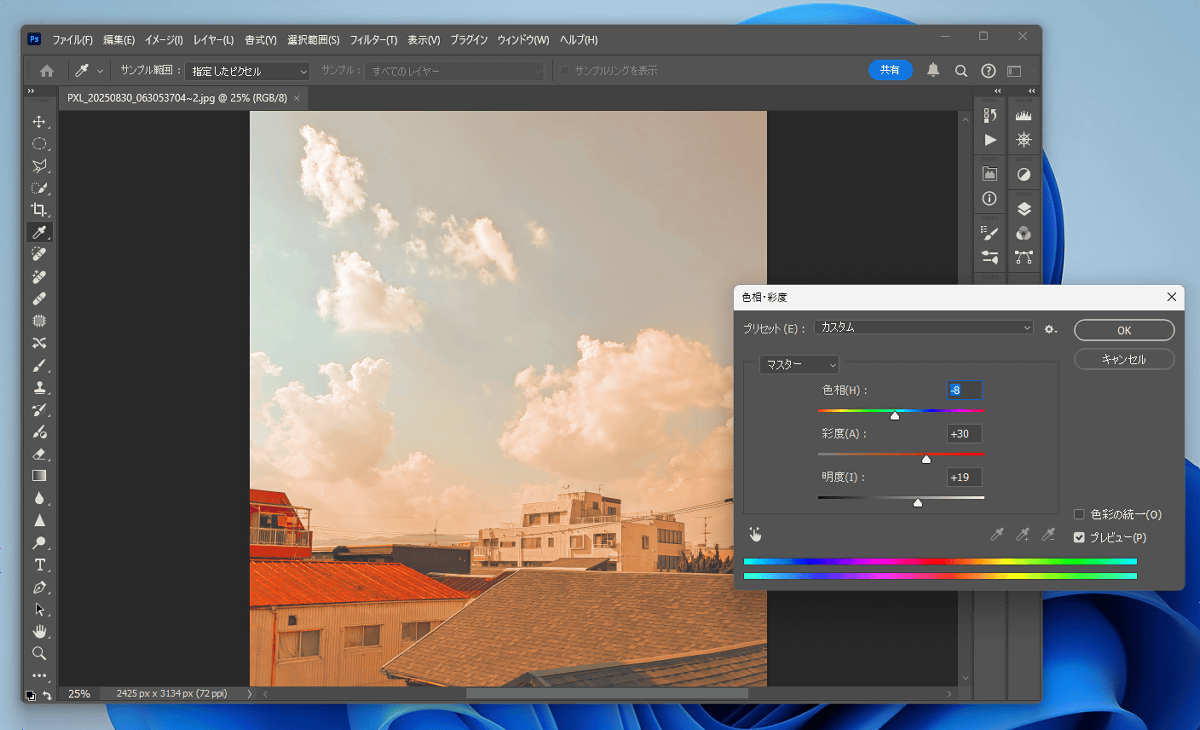Select the Crop tool
The height and width of the screenshot is (730, 1200).
click(40, 210)
